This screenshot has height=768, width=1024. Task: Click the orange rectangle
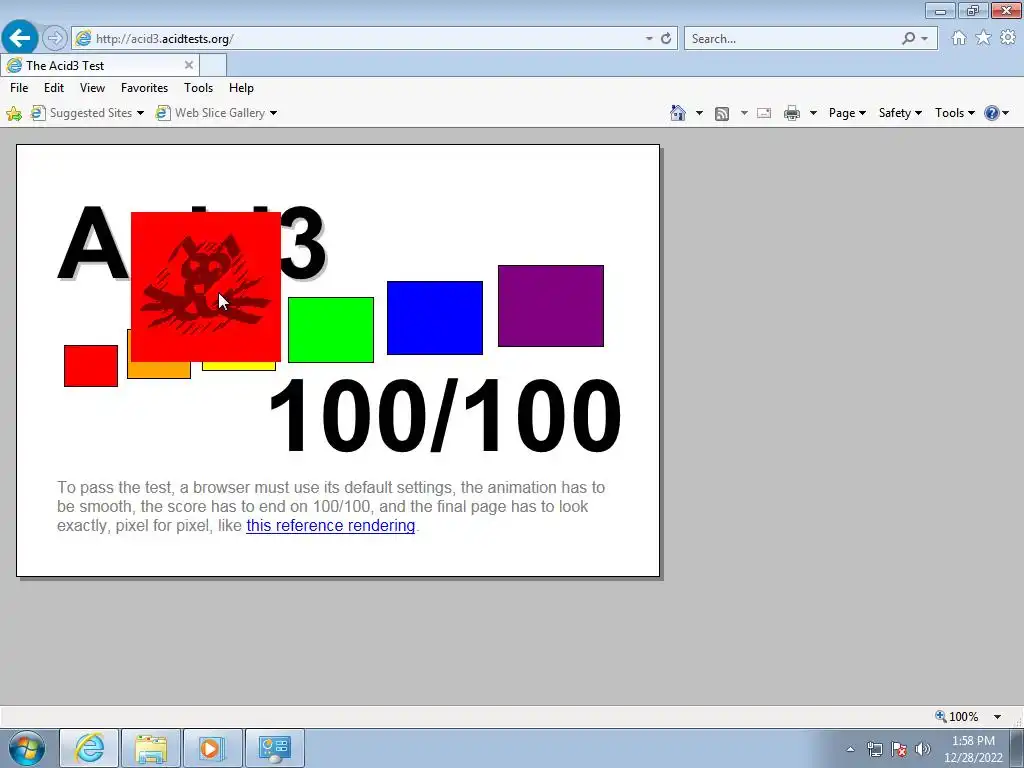point(159,370)
